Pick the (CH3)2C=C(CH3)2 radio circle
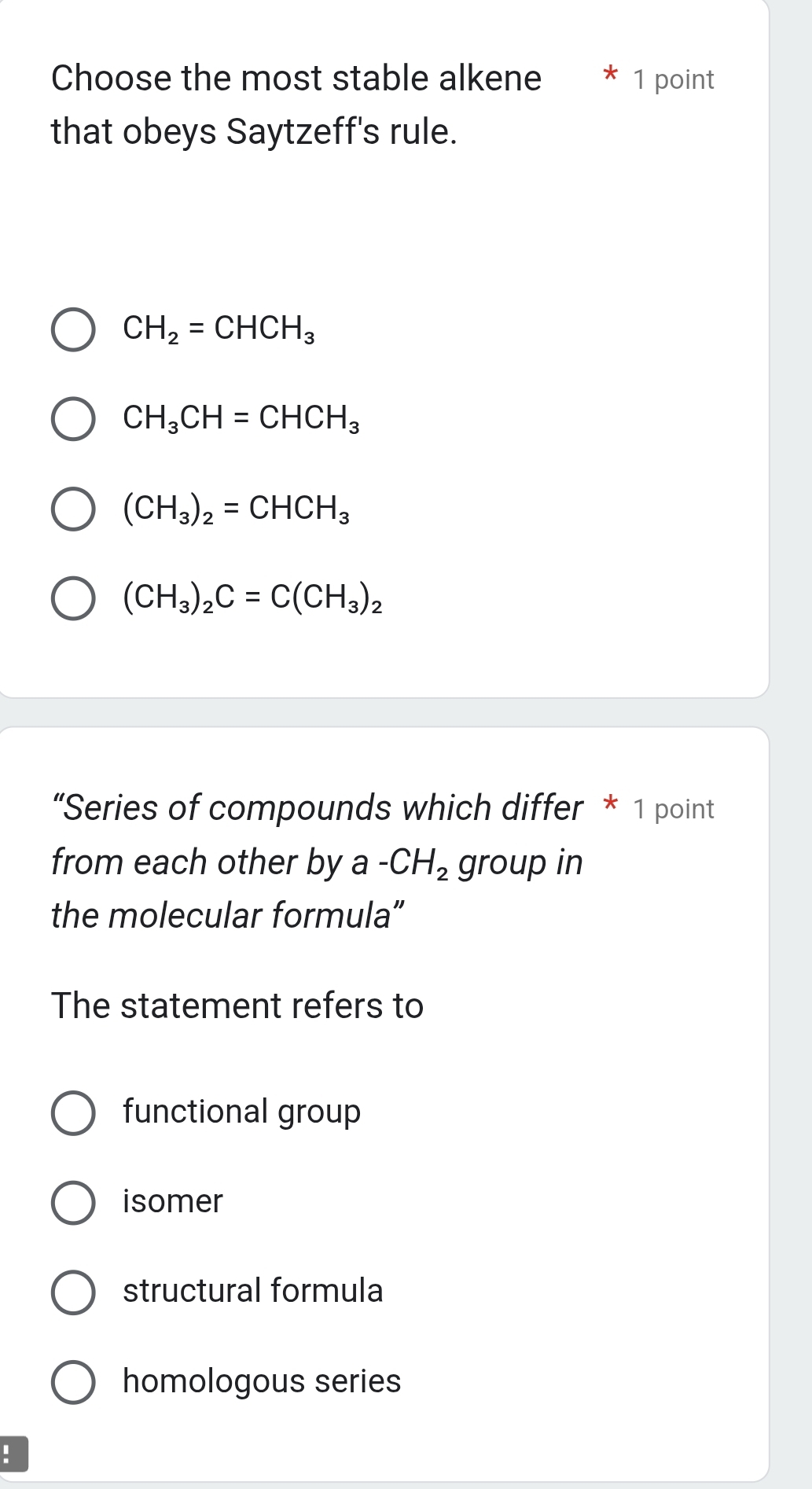This screenshot has height=1489, width=812. (73, 599)
